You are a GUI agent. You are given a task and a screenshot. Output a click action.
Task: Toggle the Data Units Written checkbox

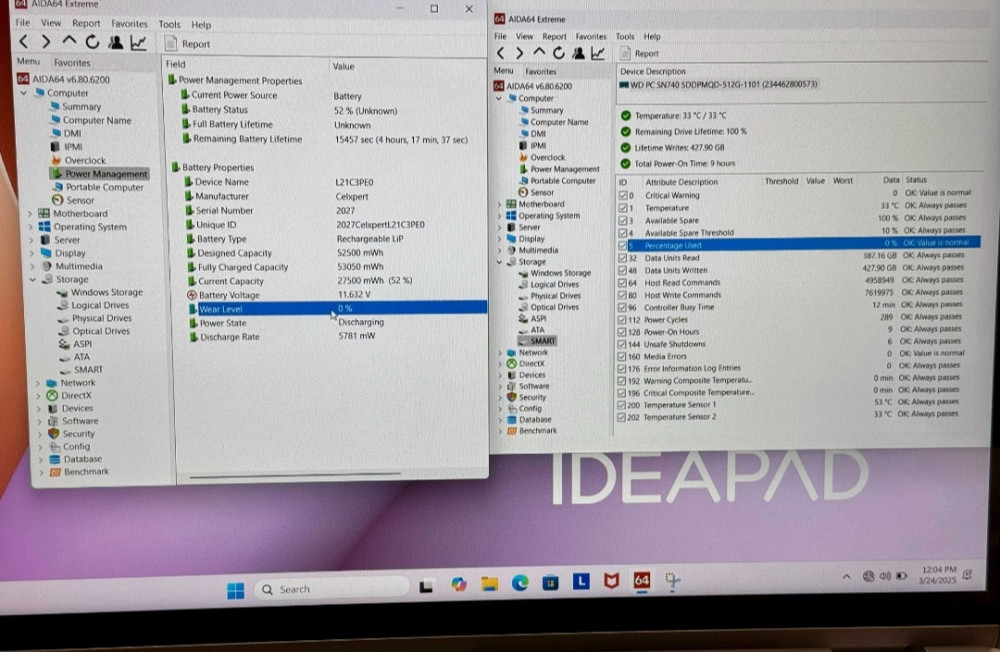tap(623, 270)
